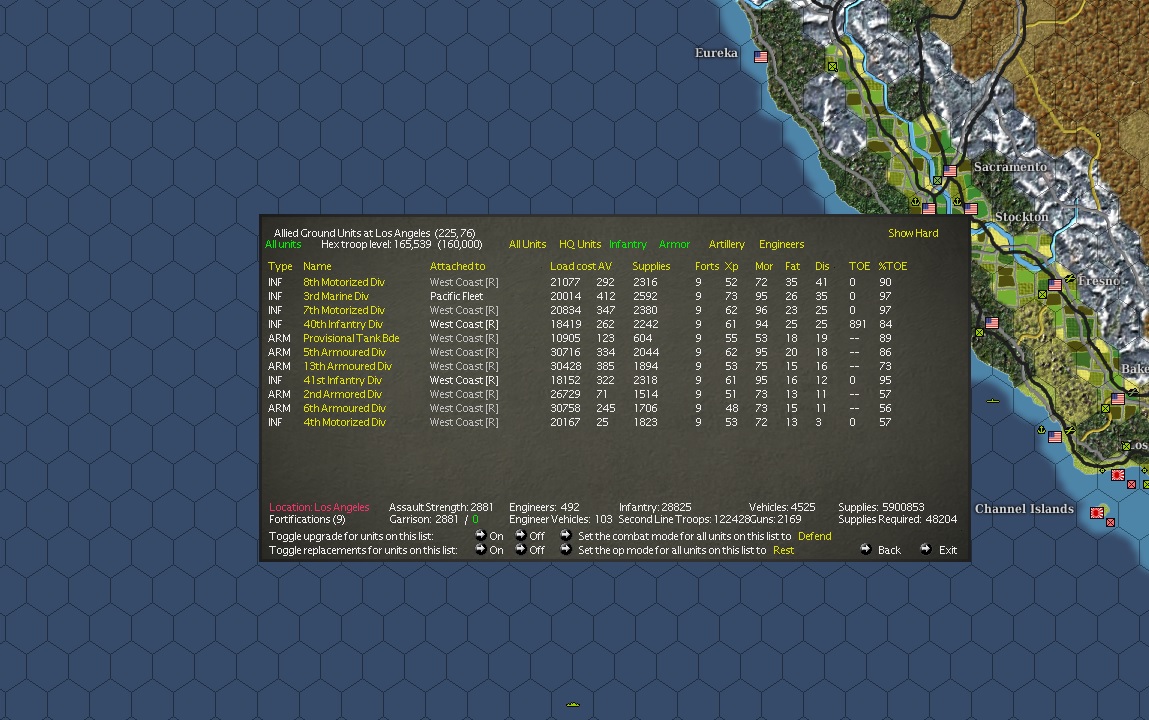The width and height of the screenshot is (1149, 720).
Task: Click the arrow icon beside op mode setting
Action: point(566,549)
